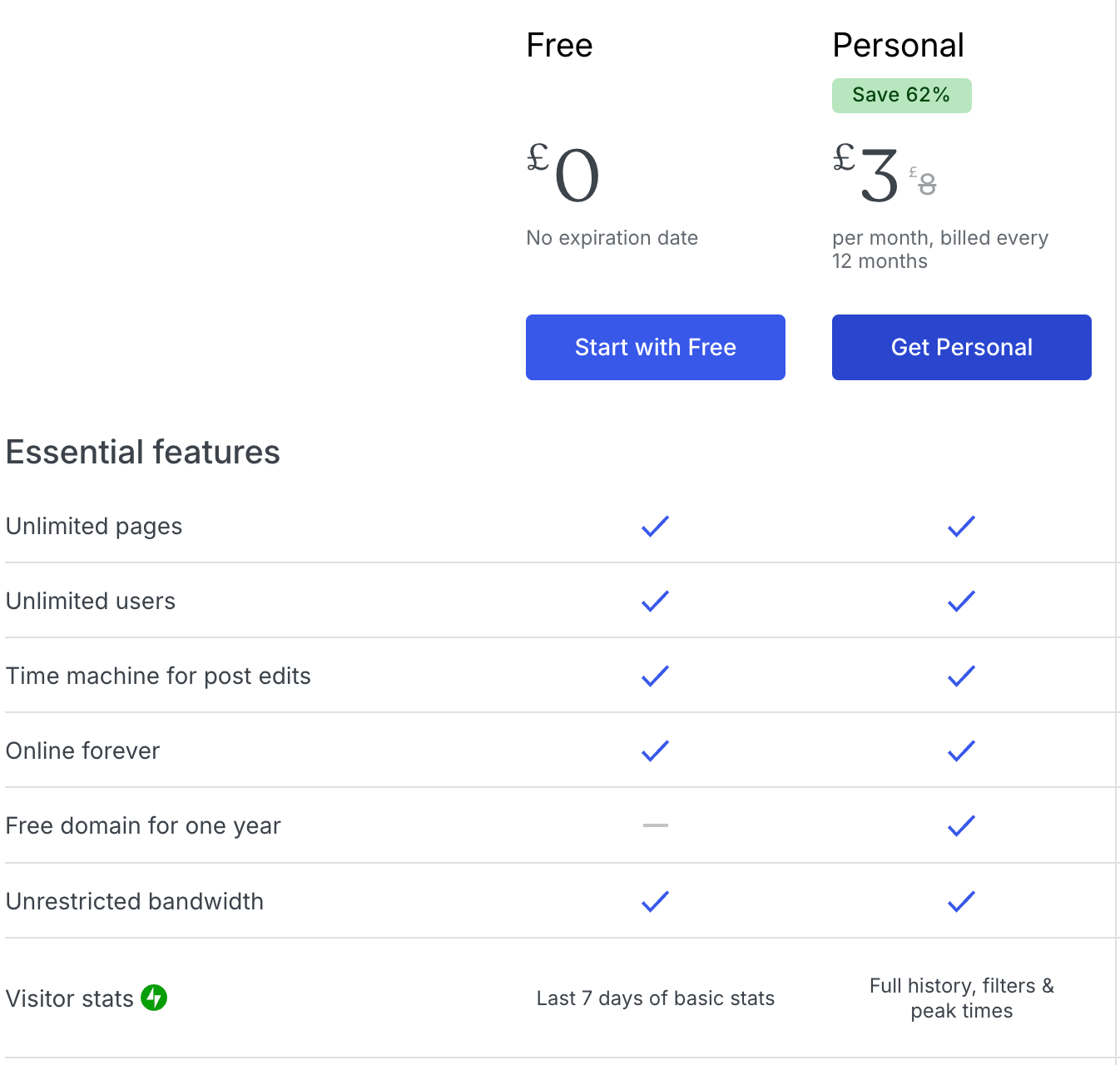Click the Free plan checkmark for Unlimited pages
This screenshot has width=1120, height=1065.
pyautogui.click(x=656, y=526)
